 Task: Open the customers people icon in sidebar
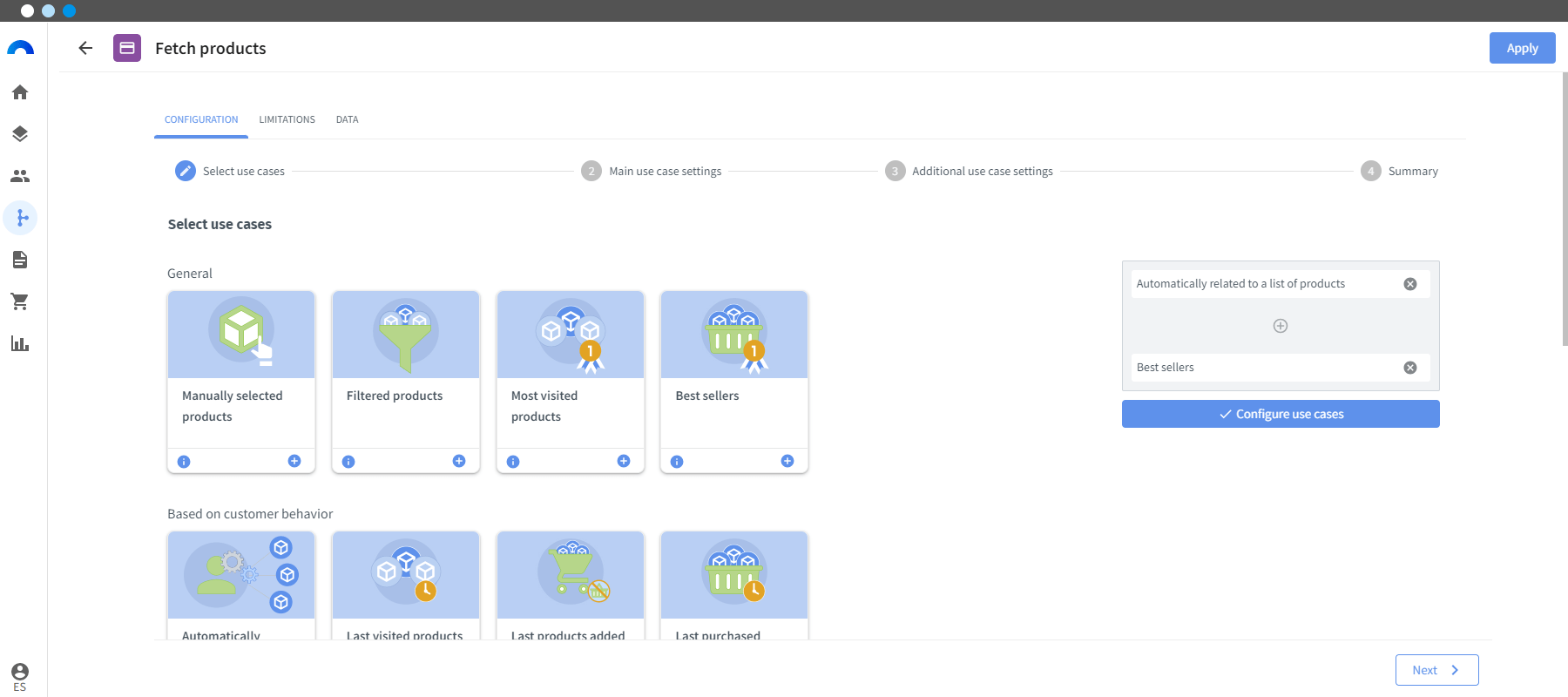(20, 176)
